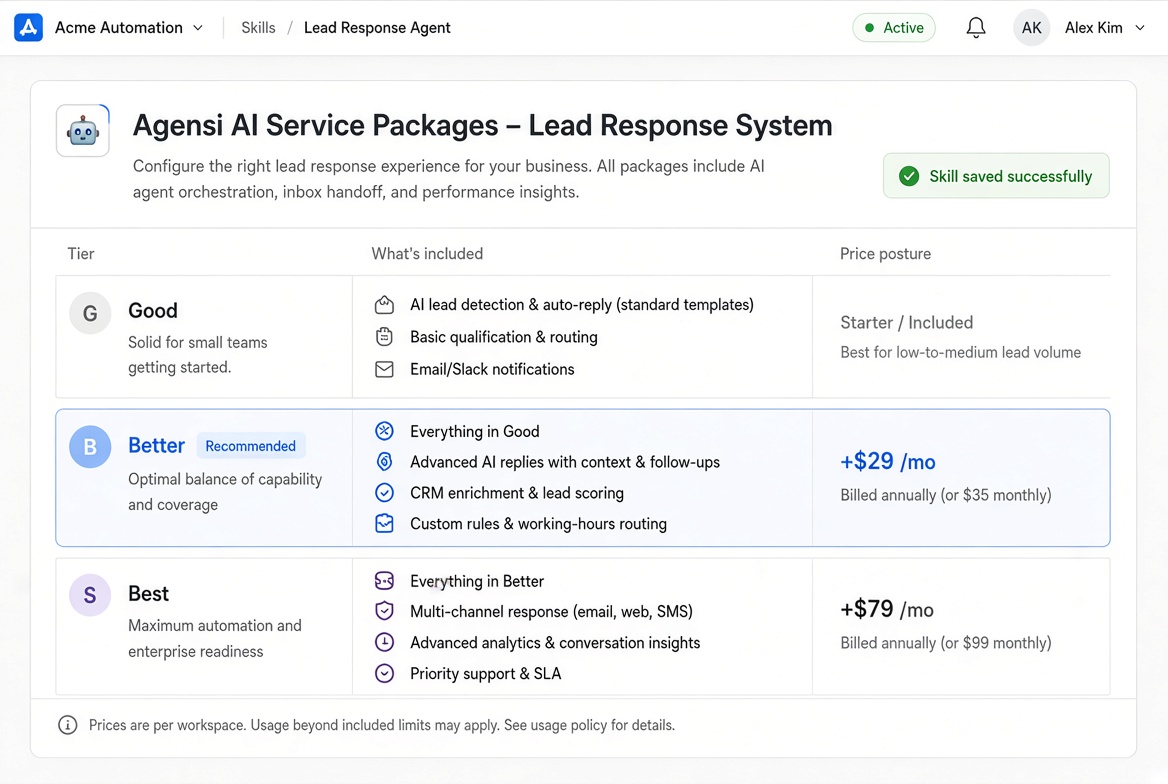Click the B avatar for Better tier
The width and height of the screenshot is (1168, 784).
click(x=90, y=446)
